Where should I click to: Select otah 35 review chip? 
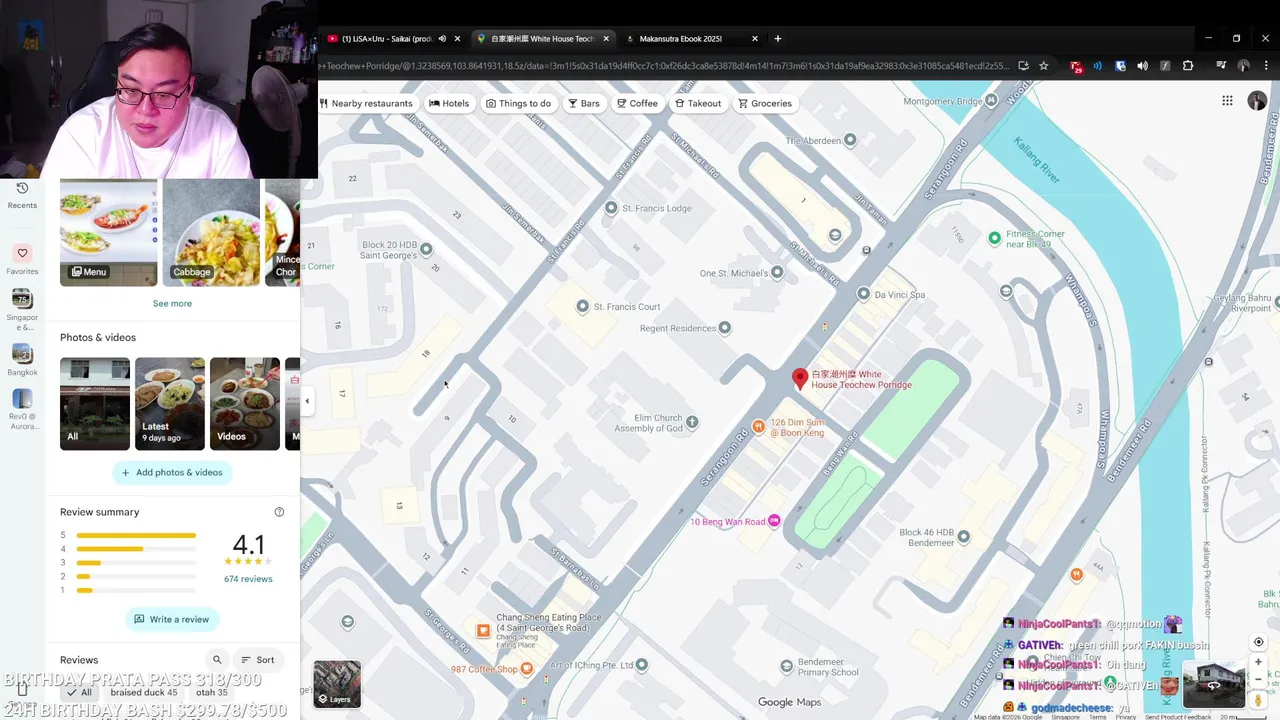point(211,692)
